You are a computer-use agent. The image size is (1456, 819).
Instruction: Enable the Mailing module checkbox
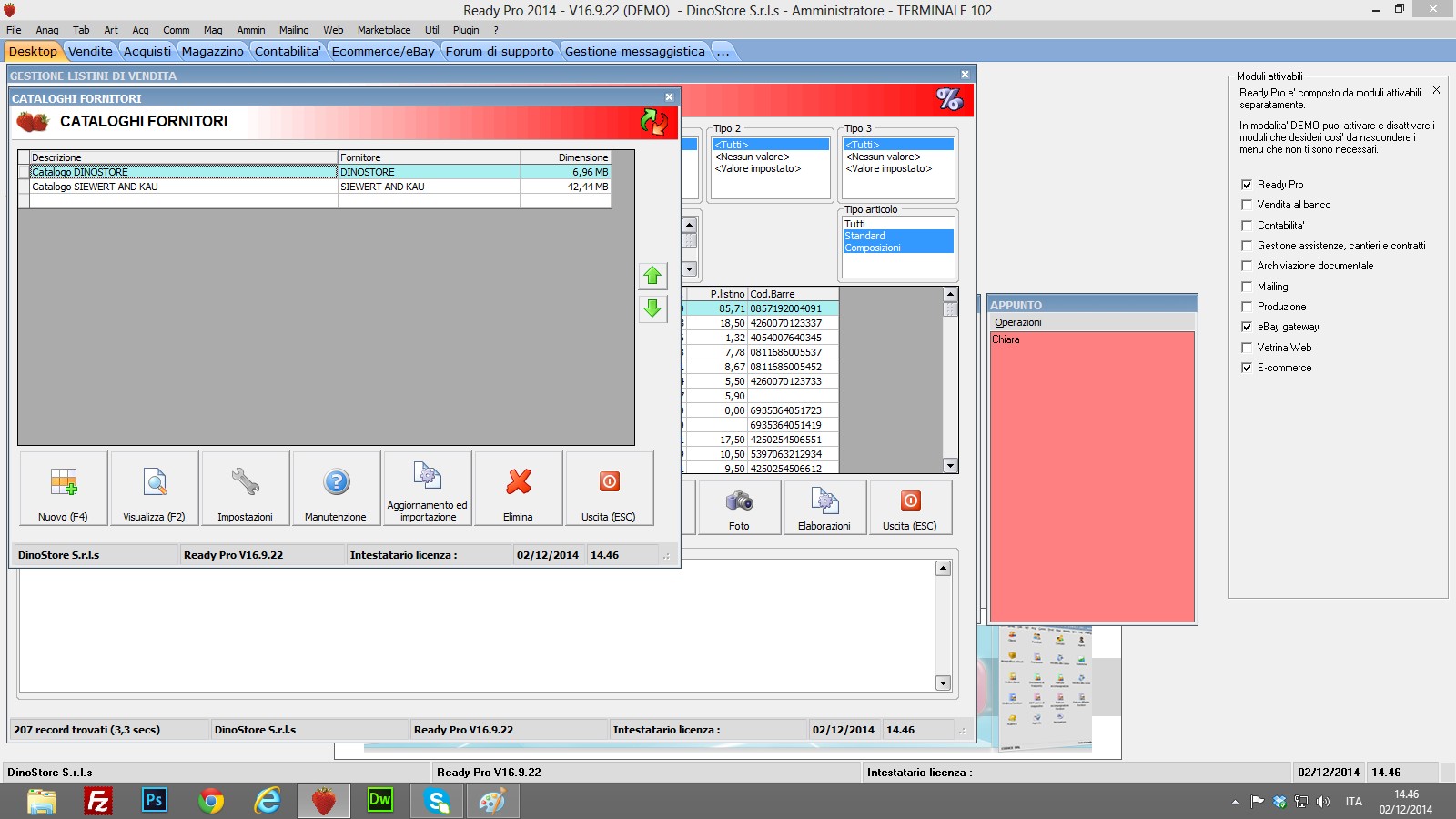(1247, 287)
